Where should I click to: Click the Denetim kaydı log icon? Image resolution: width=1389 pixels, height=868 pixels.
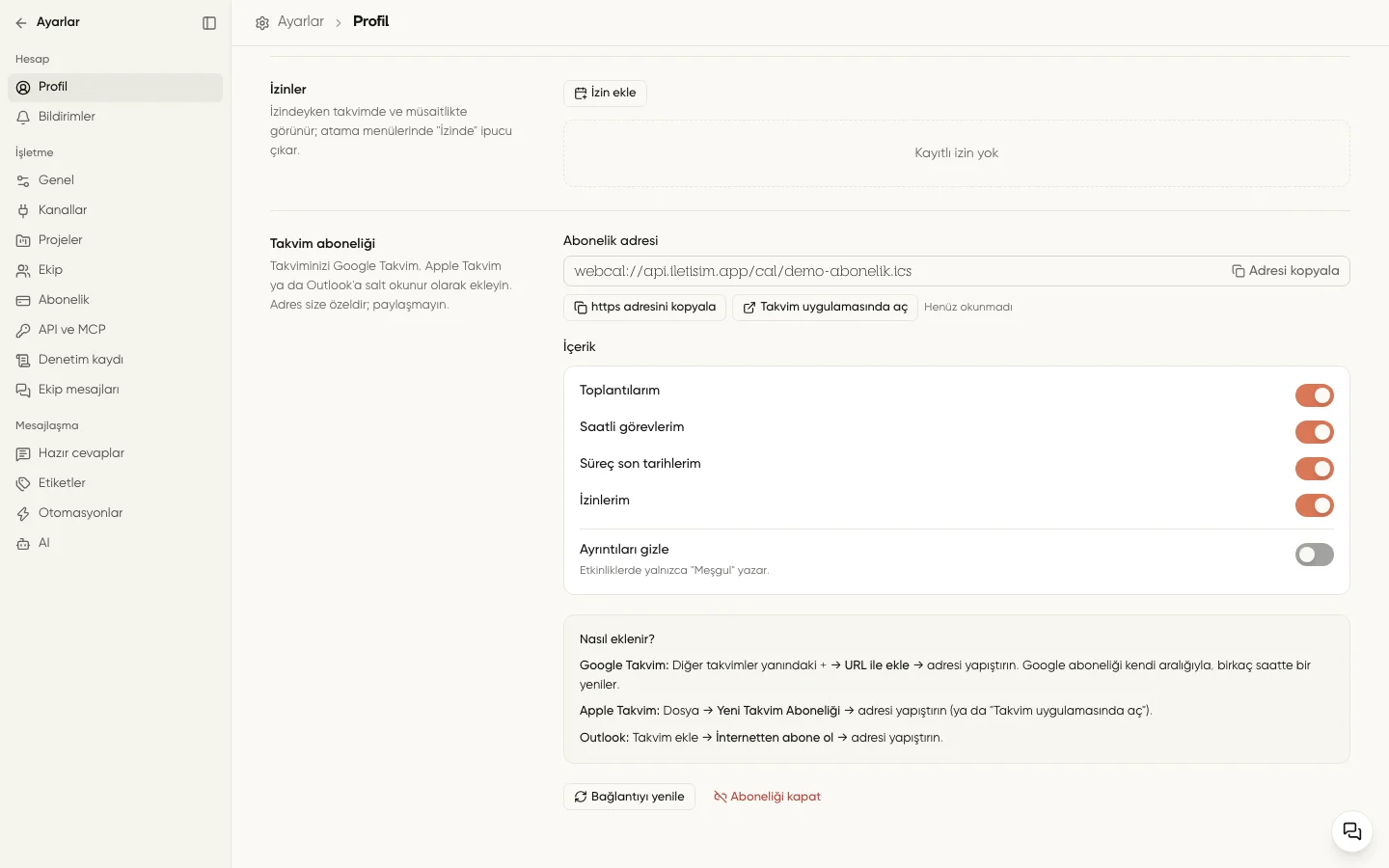point(23,361)
